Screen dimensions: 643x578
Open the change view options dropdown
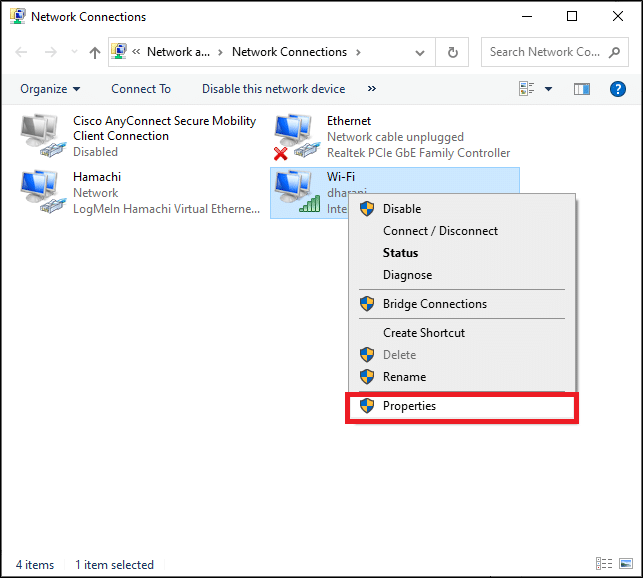(548, 89)
